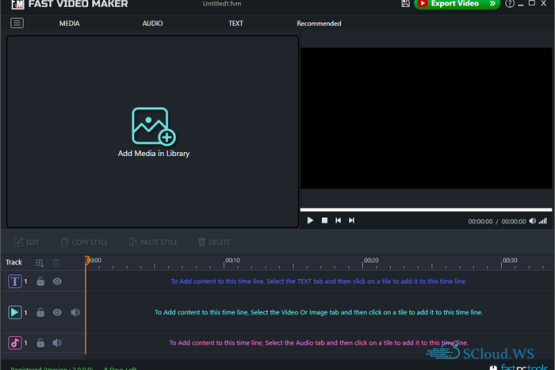The height and width of the screenshot is (370, 555).
Task: Select the audio track music note icon
Action: coord(15,343)
